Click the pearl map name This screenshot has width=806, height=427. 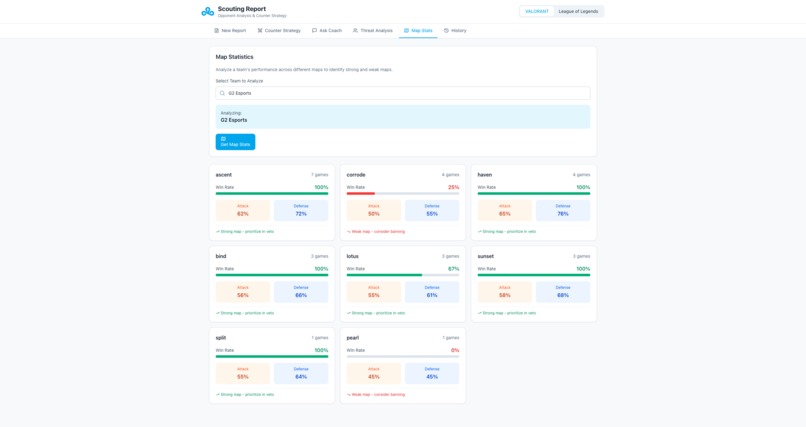[x=353, y=338]
